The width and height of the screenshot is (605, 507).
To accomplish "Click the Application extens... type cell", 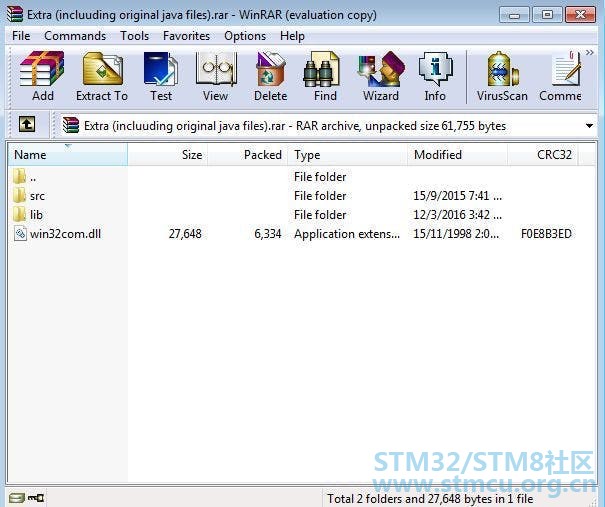I will [347, 234].
